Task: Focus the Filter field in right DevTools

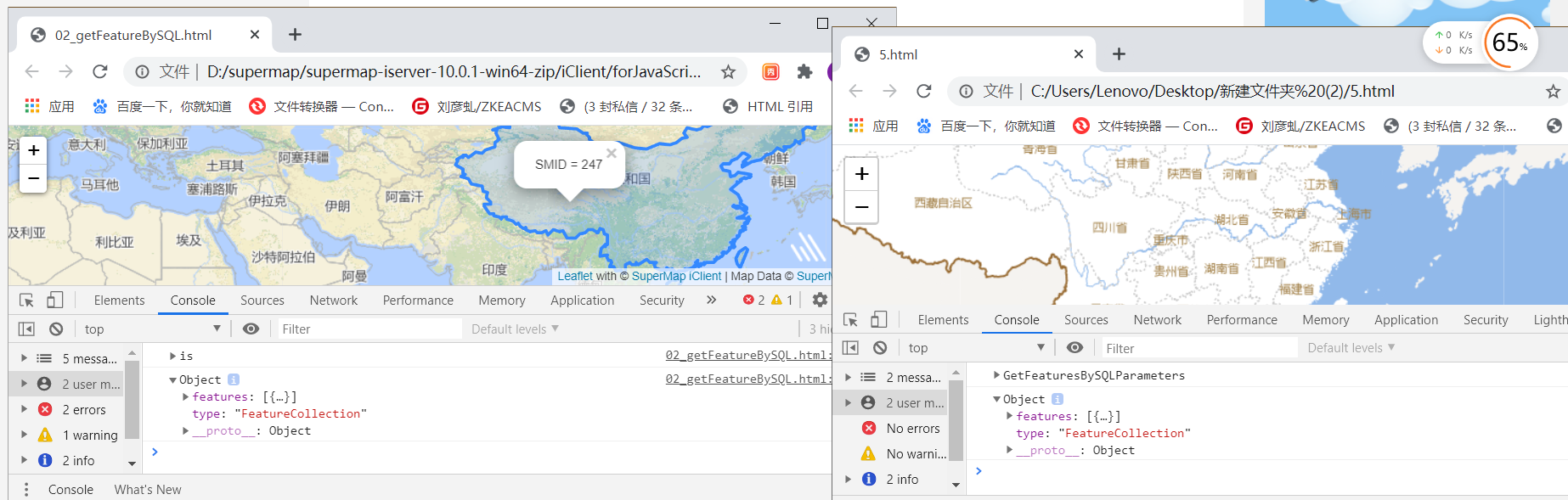Action: pyautogui.click(x=1199, y=348)
